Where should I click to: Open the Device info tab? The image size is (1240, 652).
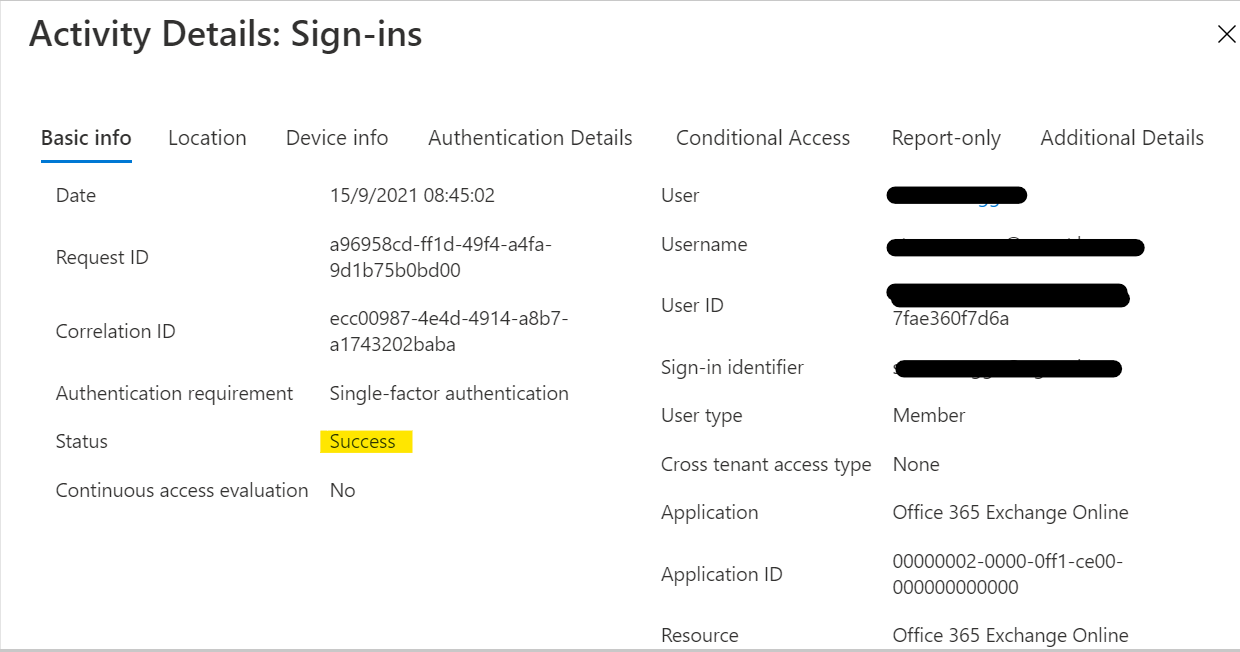click(337, 138)
